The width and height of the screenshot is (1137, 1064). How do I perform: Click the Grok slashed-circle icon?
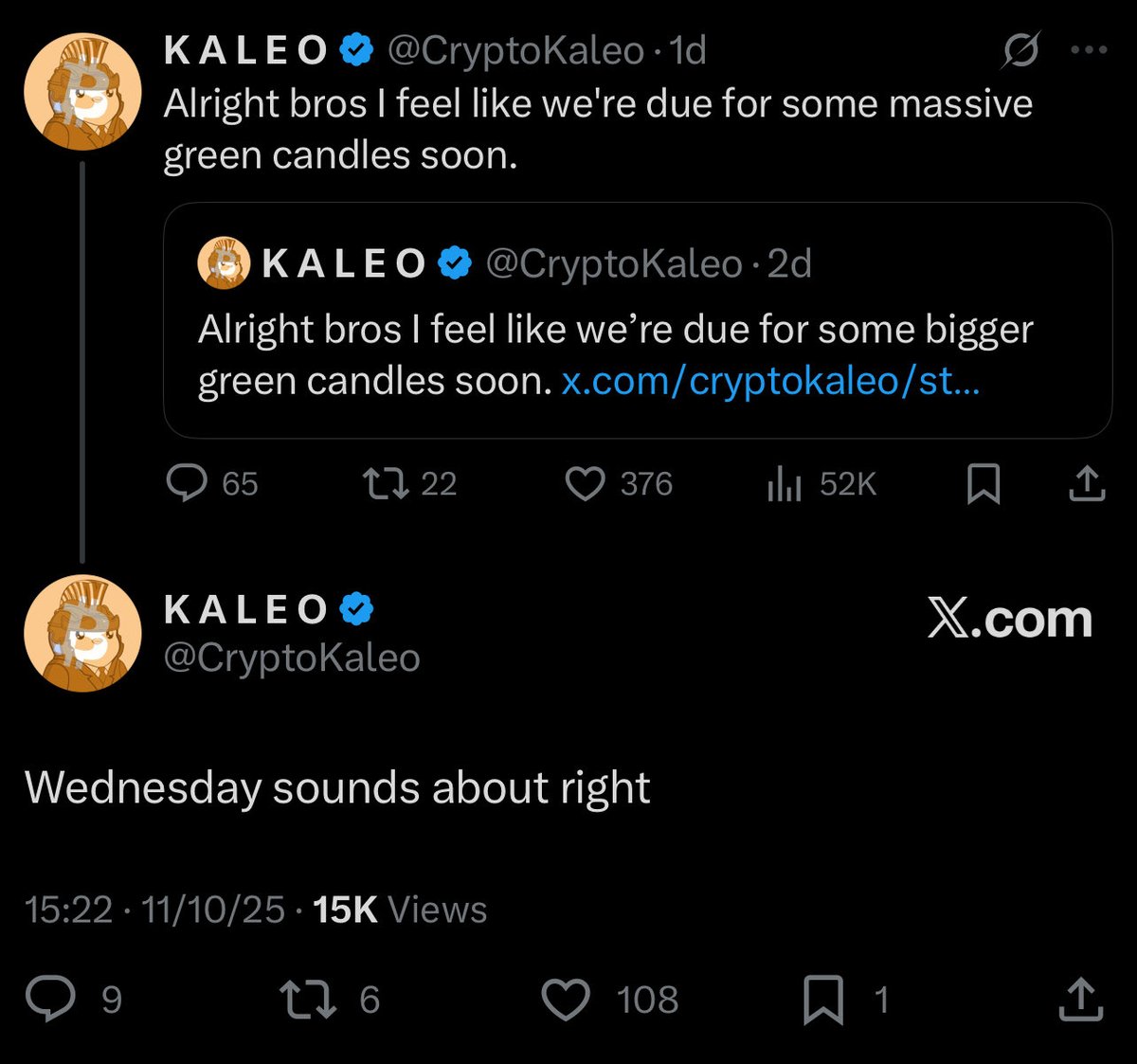(x=1020, y=51)
